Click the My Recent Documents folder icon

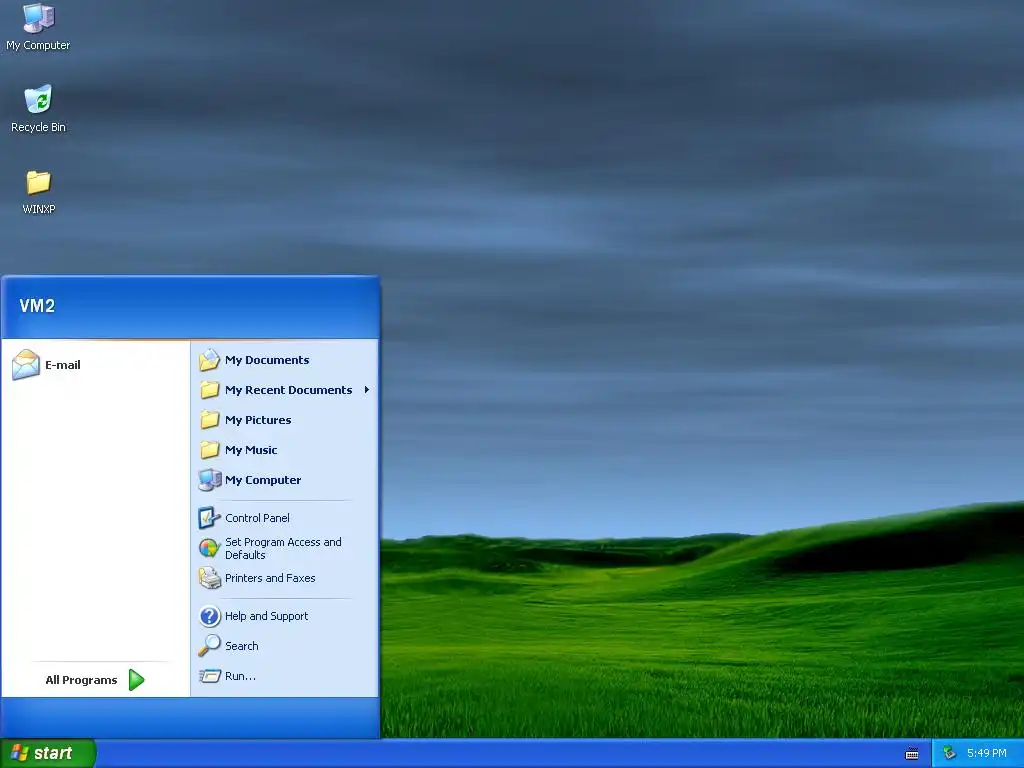click(x=210, y=390)
